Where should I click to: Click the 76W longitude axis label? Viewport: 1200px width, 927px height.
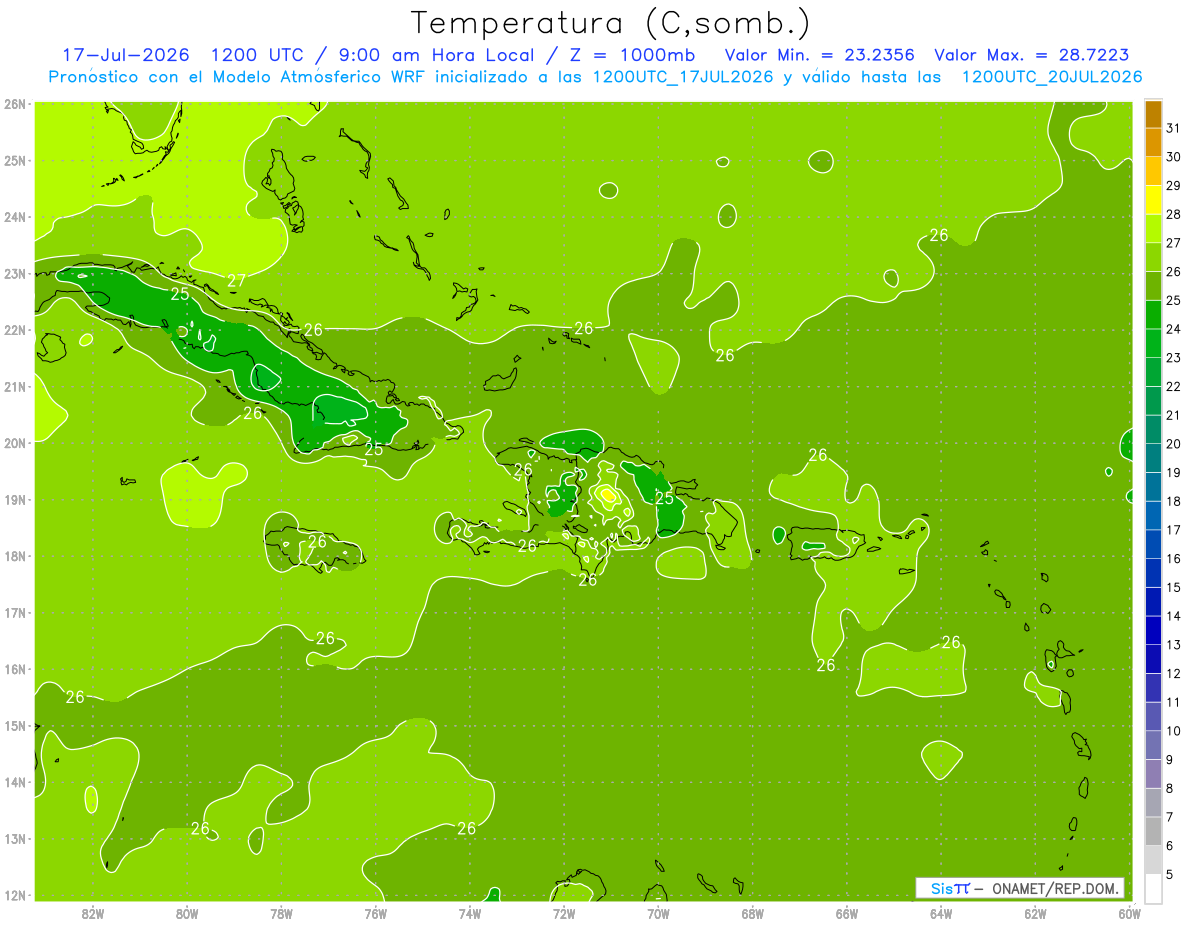[375, 913]
